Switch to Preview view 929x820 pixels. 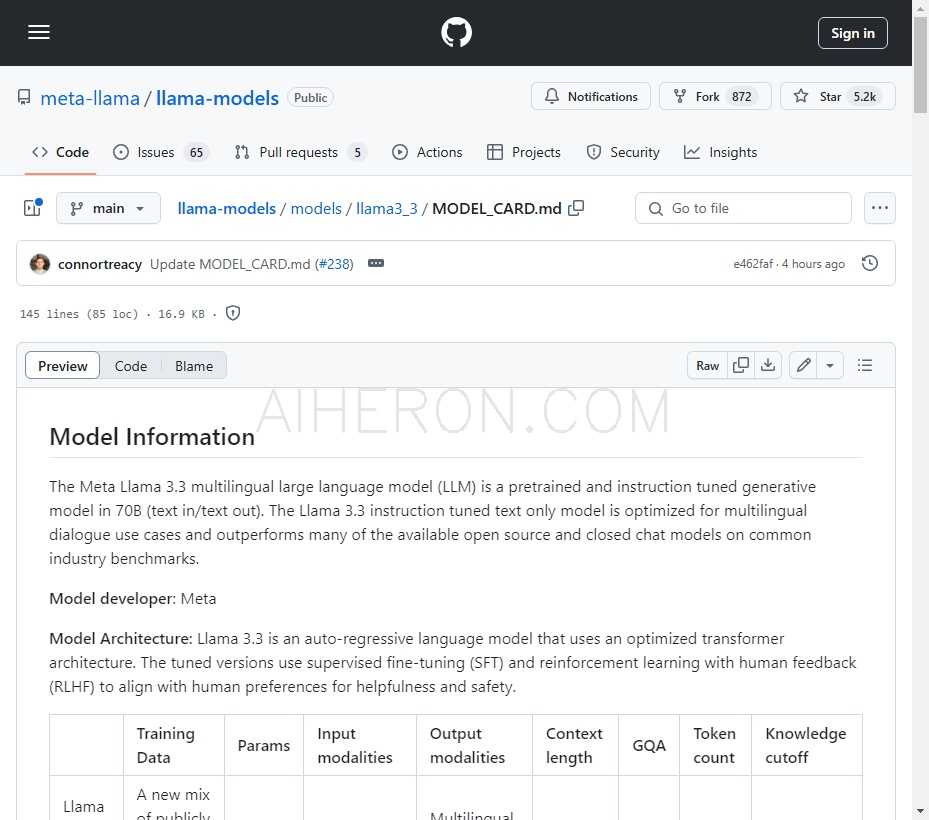coord(63,366)
